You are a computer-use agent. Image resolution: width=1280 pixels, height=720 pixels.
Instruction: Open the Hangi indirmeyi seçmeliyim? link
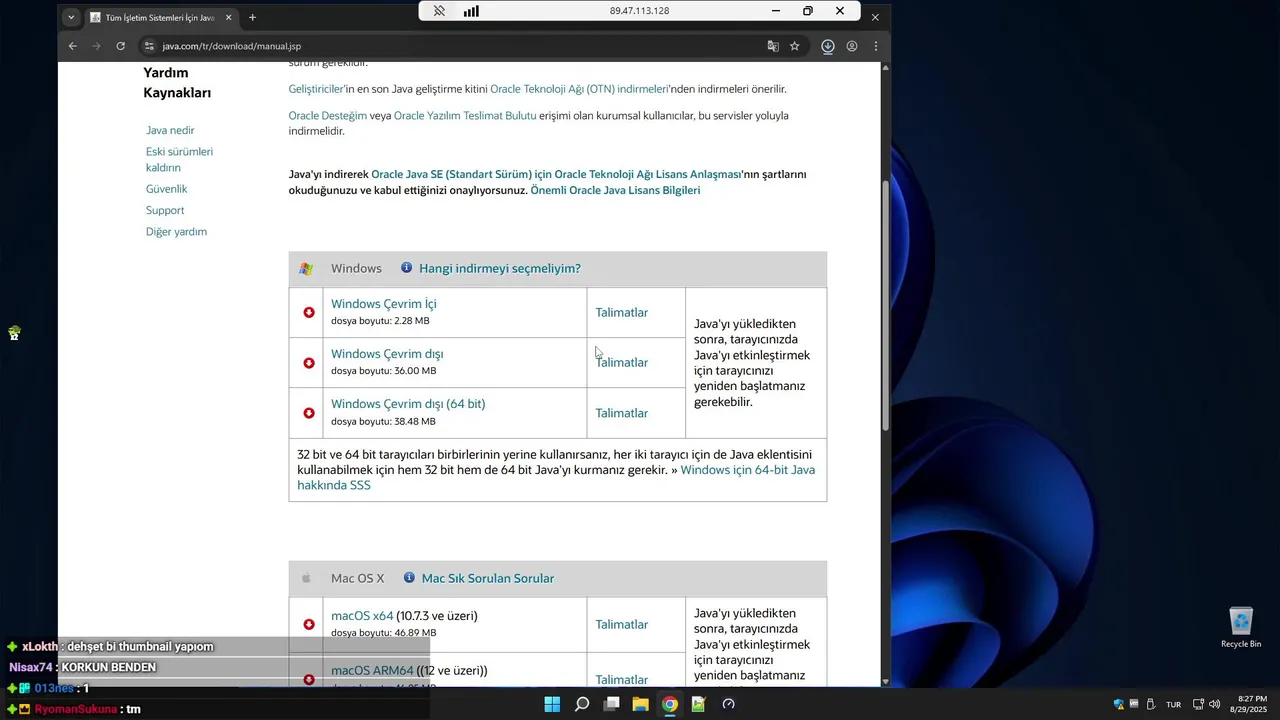[x=500, y=268]
